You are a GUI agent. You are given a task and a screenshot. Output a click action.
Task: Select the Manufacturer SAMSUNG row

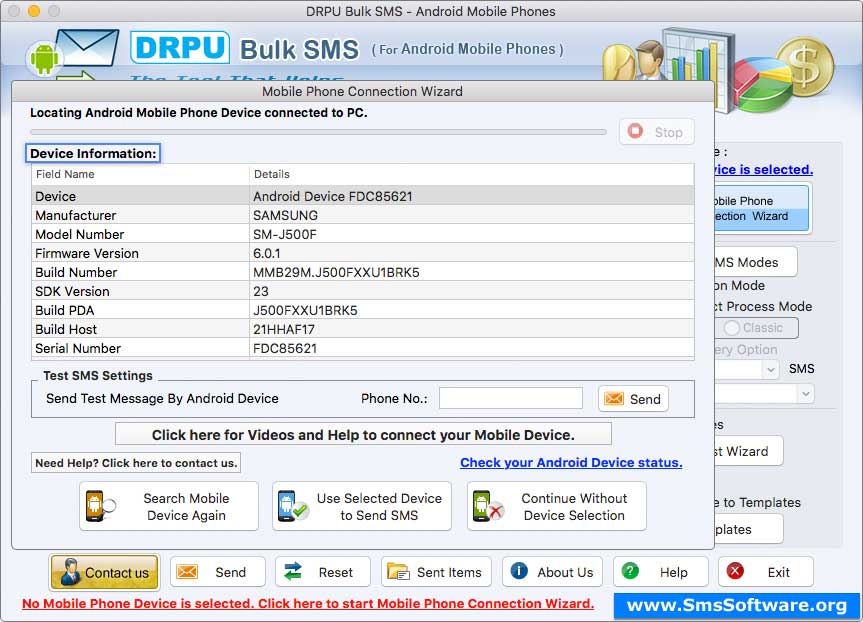(x=363, y=215)
